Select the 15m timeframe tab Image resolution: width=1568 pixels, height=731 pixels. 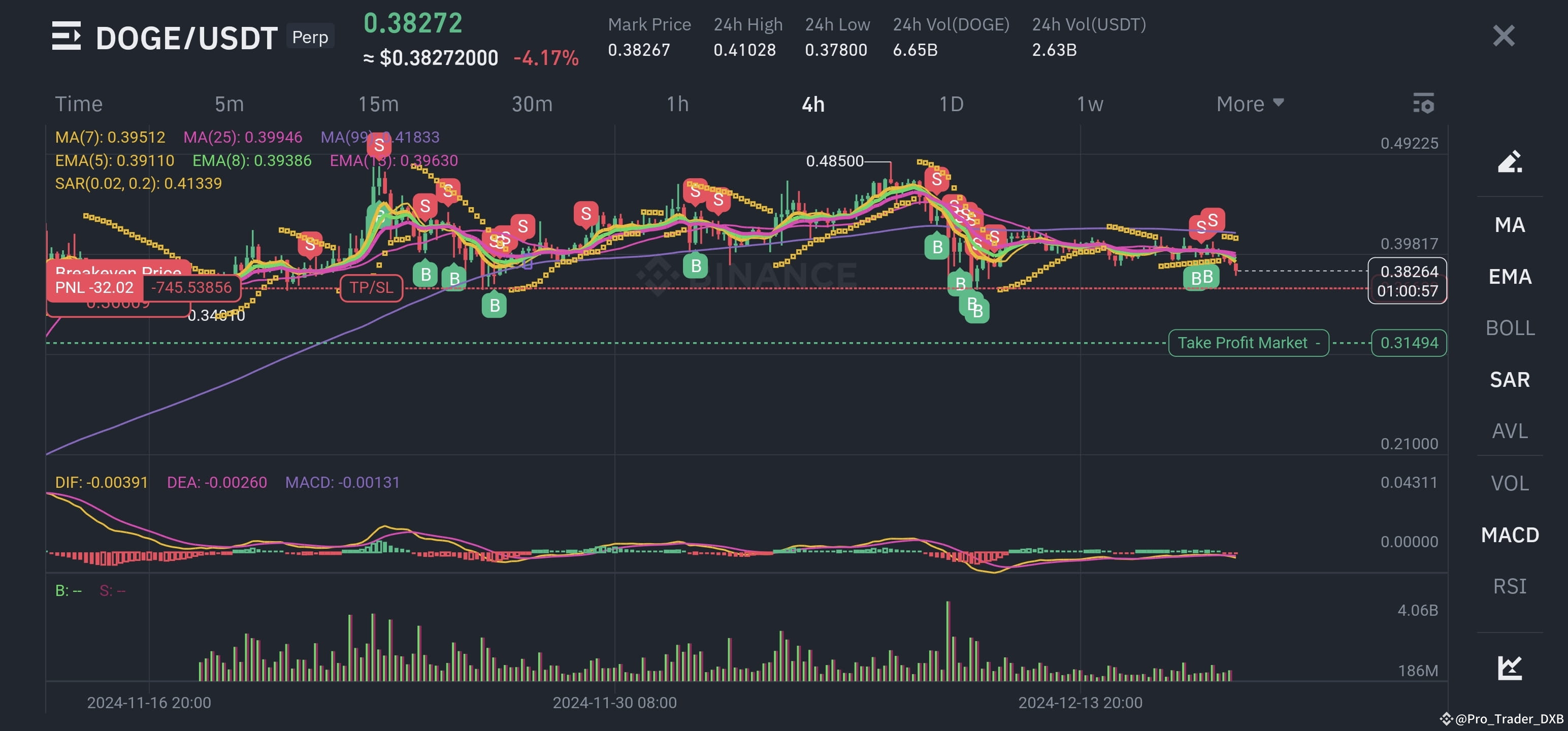pos(377,104)
